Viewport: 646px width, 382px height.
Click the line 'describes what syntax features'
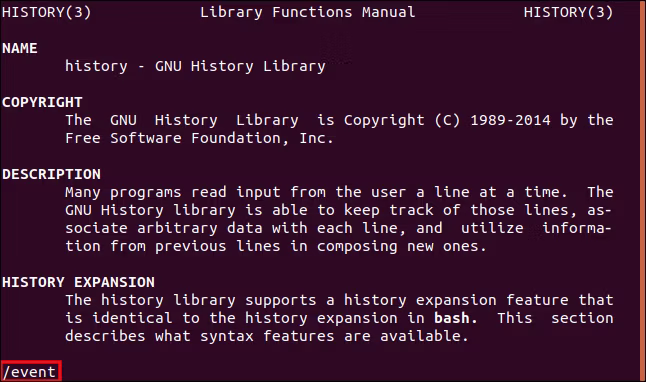(267, 336)
